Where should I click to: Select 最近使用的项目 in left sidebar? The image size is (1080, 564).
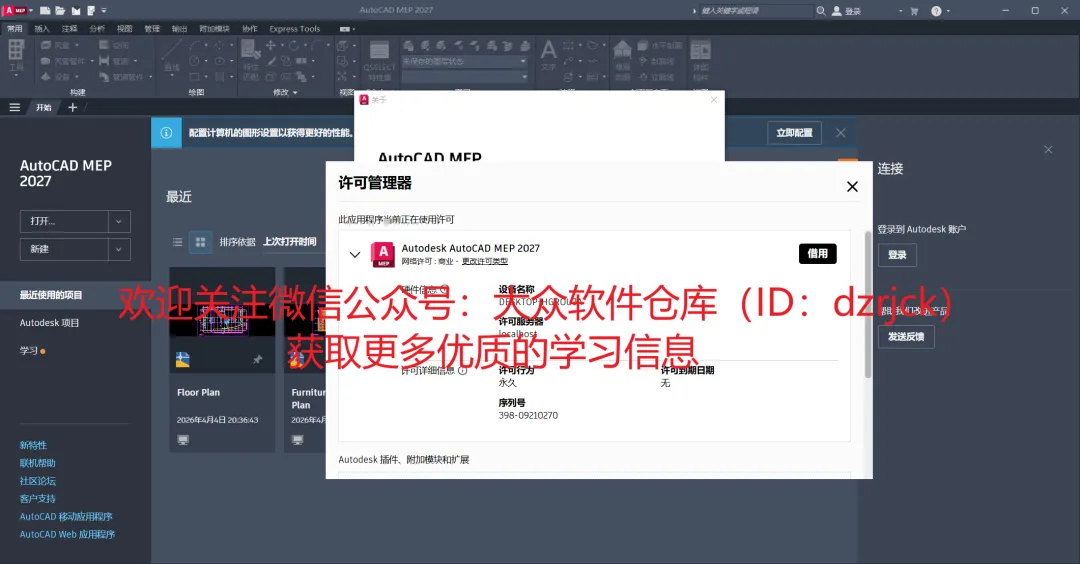pos(75,295)
